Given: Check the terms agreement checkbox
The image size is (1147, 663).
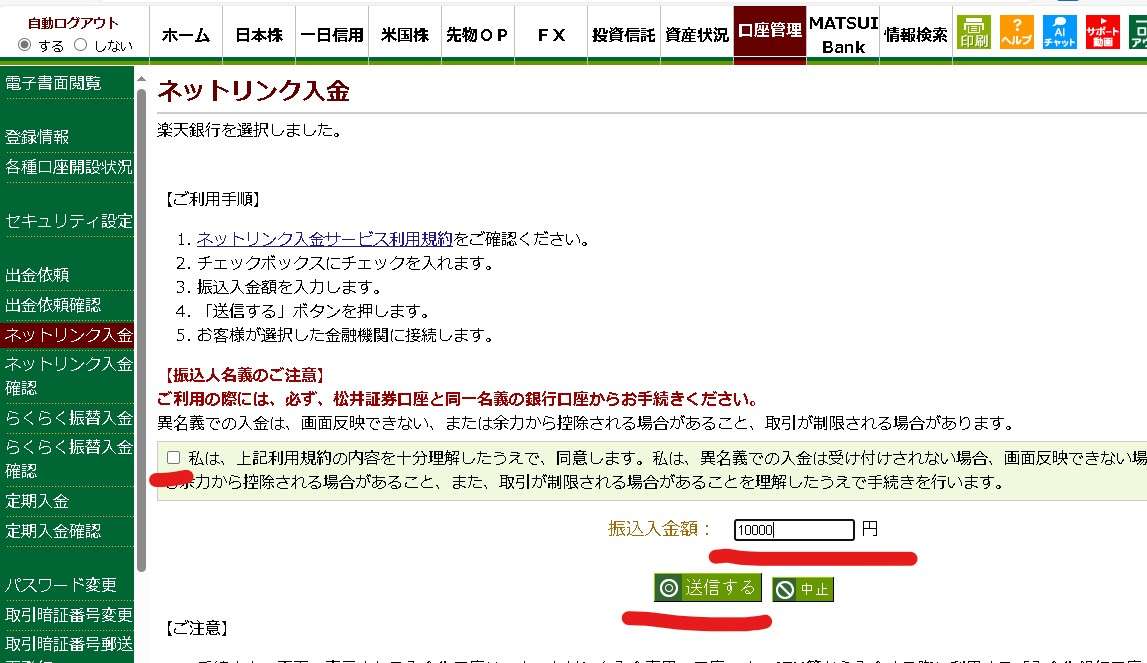Looking at the screenshot, I should click(x=173, y=457).
